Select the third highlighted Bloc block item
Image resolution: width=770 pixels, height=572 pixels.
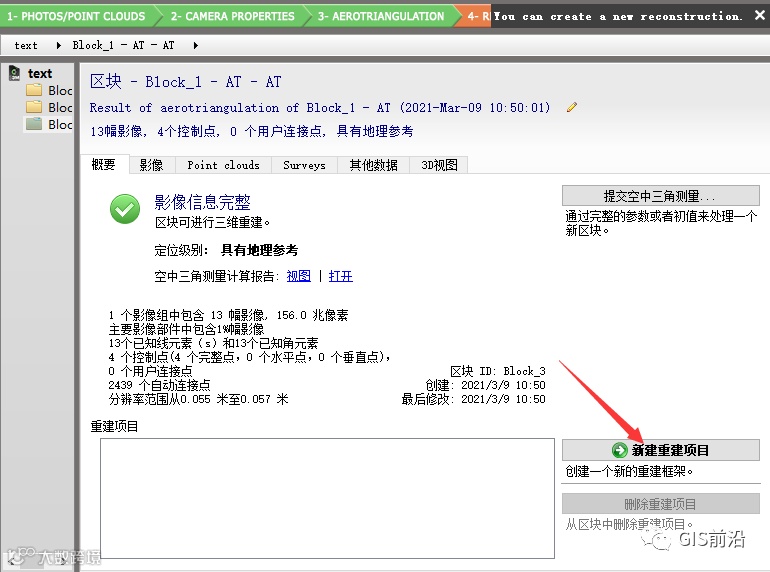[x=49, y=124]
